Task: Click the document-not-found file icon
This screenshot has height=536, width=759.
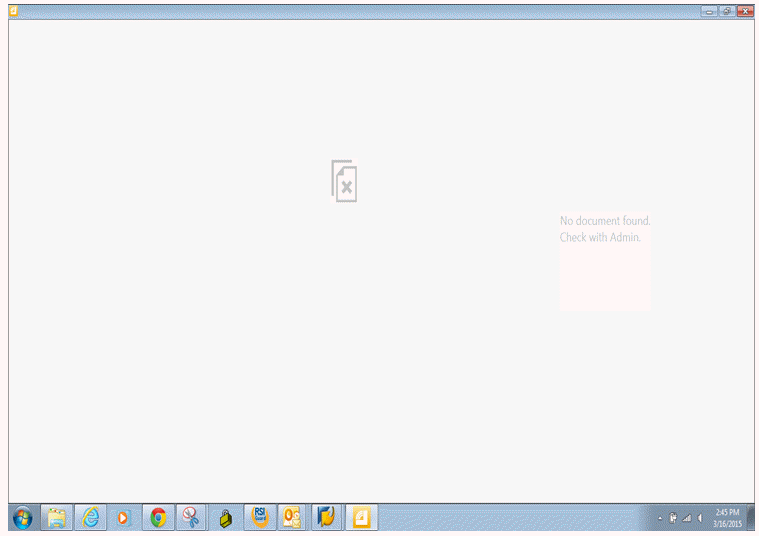Action: point(344,181)
